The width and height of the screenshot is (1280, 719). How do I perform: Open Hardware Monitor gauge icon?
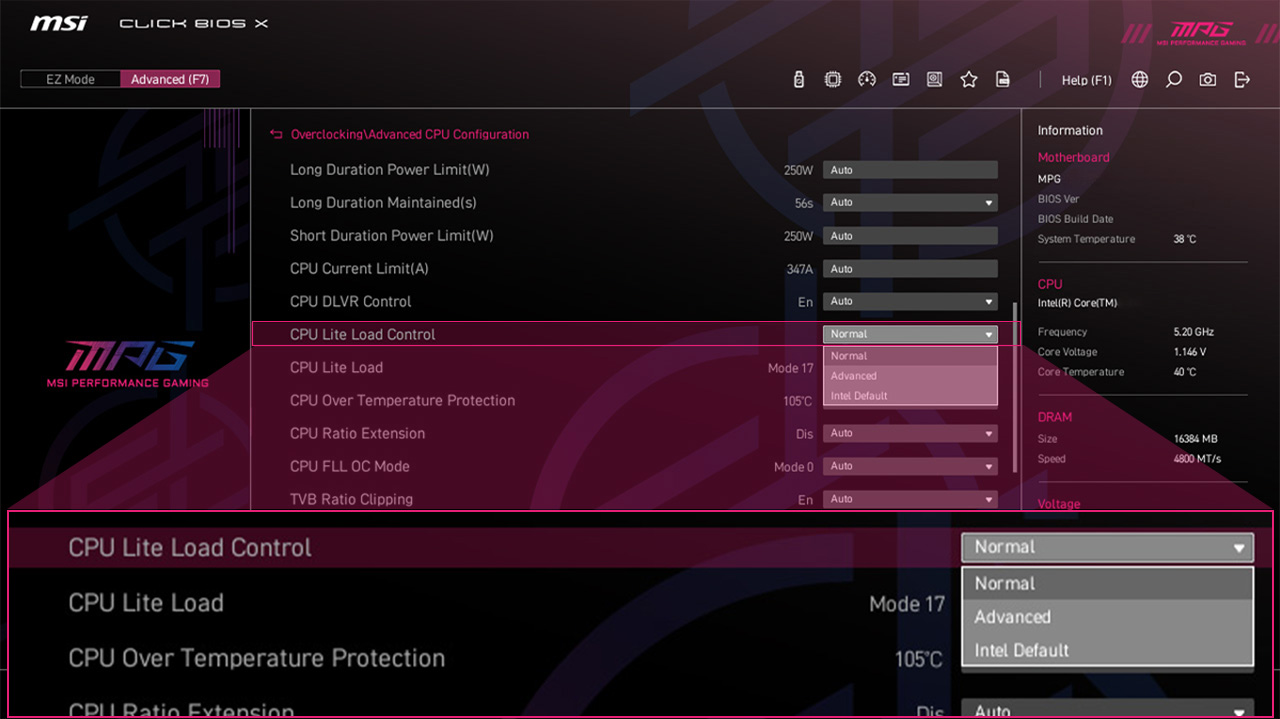pyautogui.click(x=866, y=79)
